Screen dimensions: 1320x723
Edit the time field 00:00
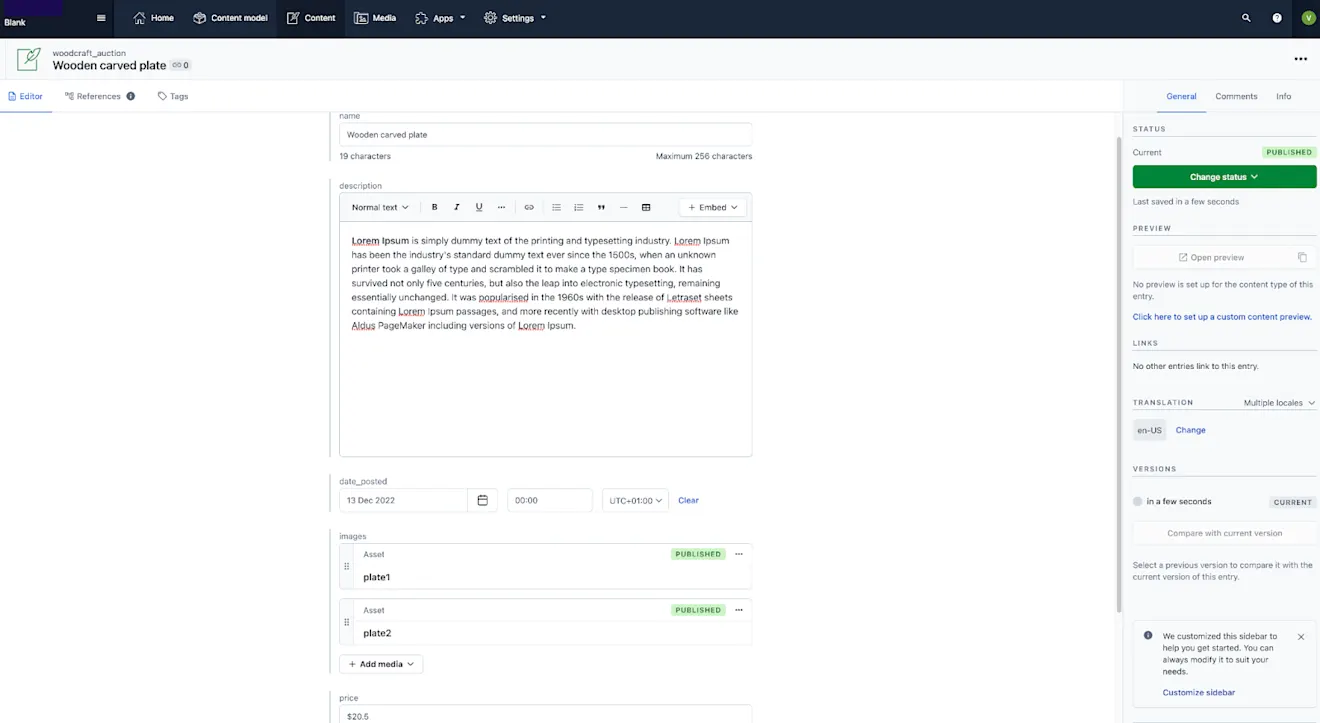click(550, 500)
